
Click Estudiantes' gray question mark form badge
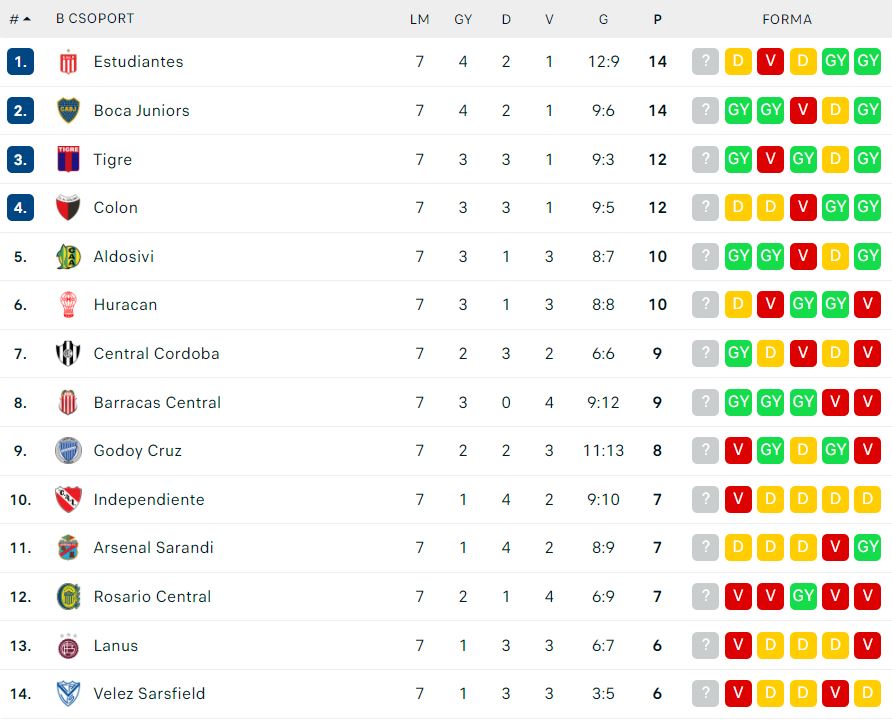click(705, 61)
